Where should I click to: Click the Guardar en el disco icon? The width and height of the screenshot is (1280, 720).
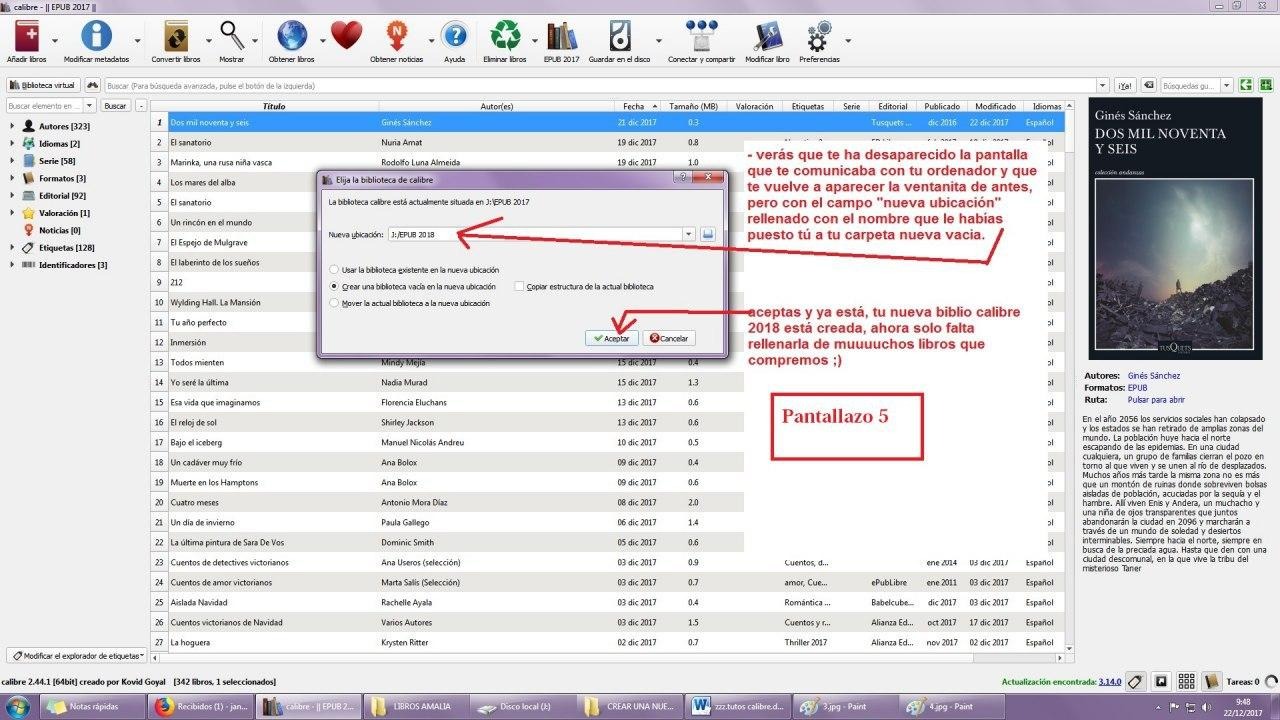(620, 37)
